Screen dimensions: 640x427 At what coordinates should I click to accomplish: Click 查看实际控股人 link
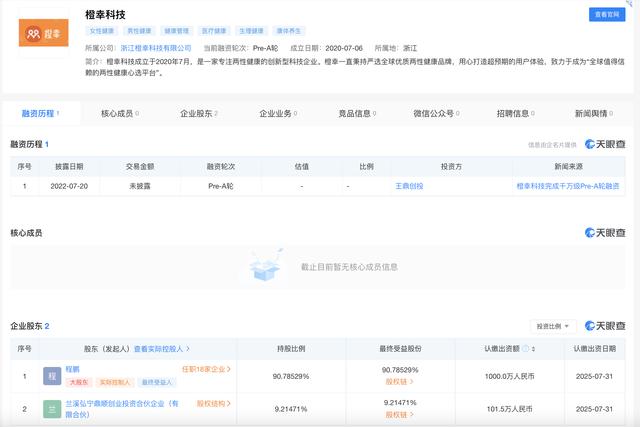(x=166, y=349)
